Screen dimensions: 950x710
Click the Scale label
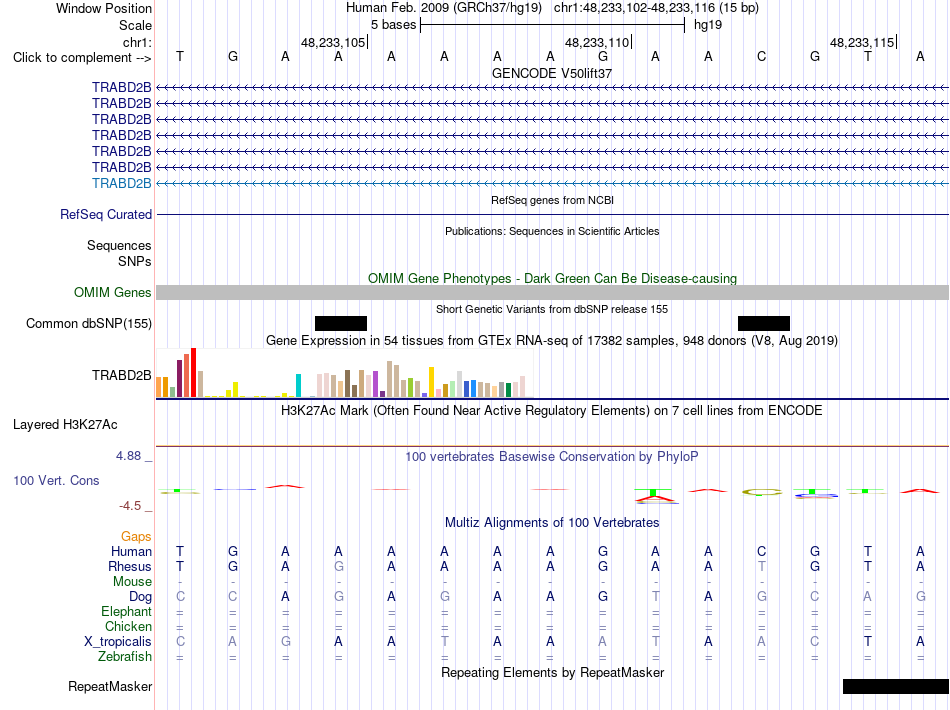tap(135, 25)
